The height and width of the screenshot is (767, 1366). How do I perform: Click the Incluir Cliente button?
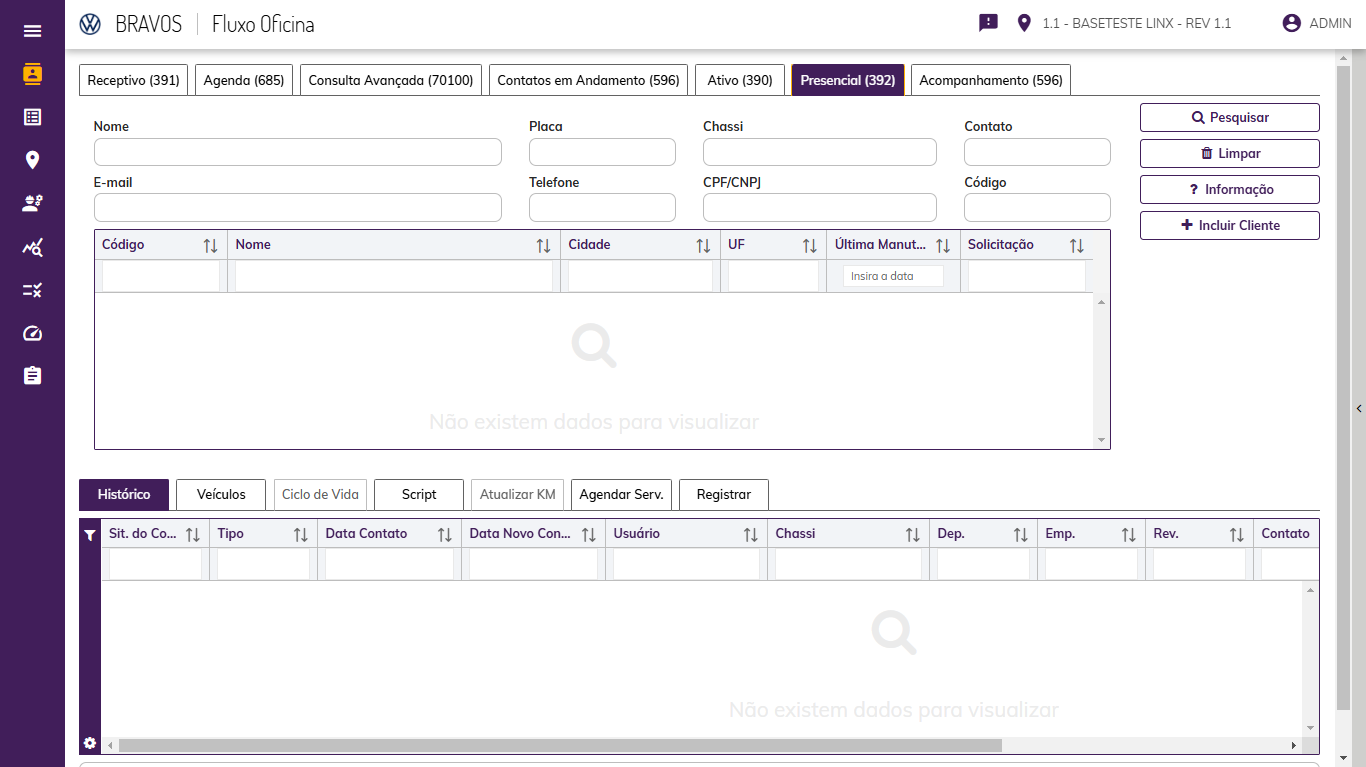(1229, 226)
